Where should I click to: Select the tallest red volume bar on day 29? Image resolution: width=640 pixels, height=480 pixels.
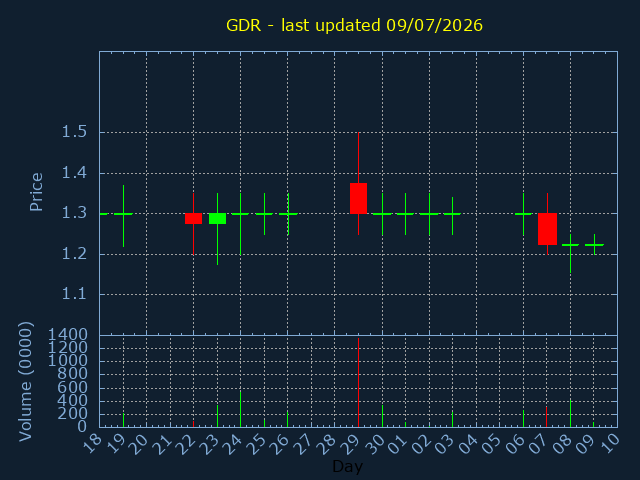click(x=358, y=382)
